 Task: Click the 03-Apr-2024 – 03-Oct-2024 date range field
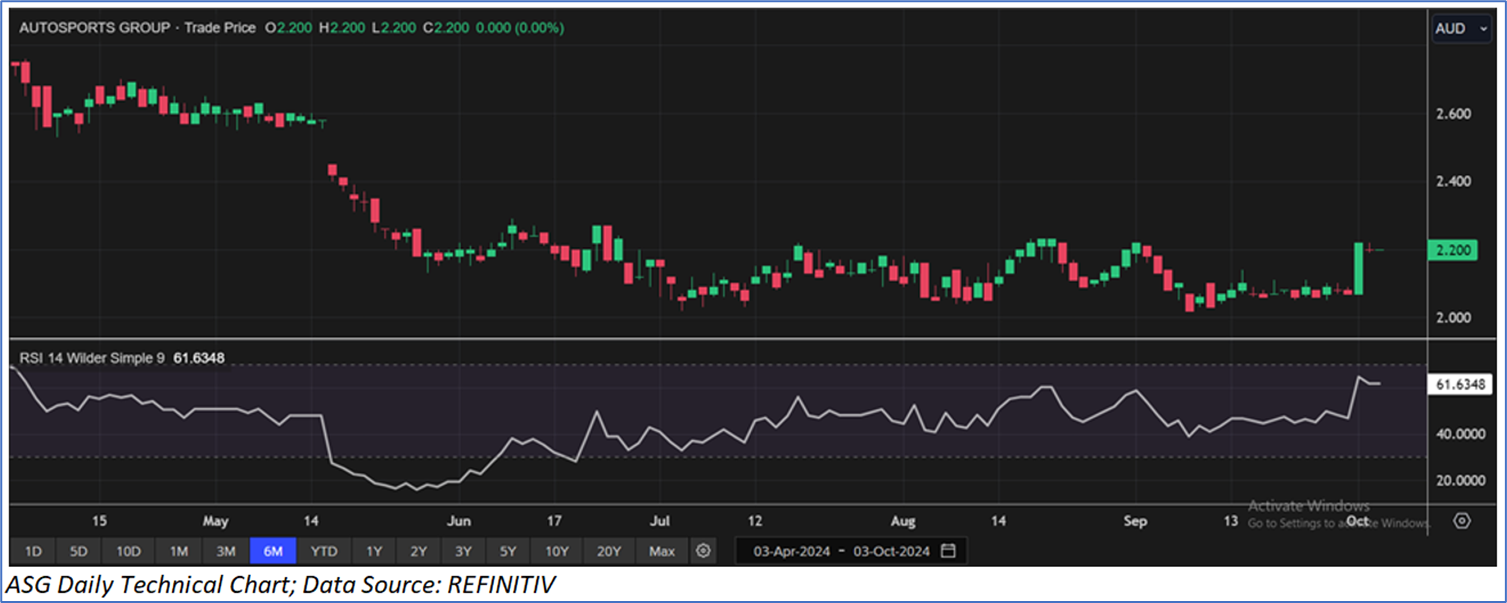851,551
